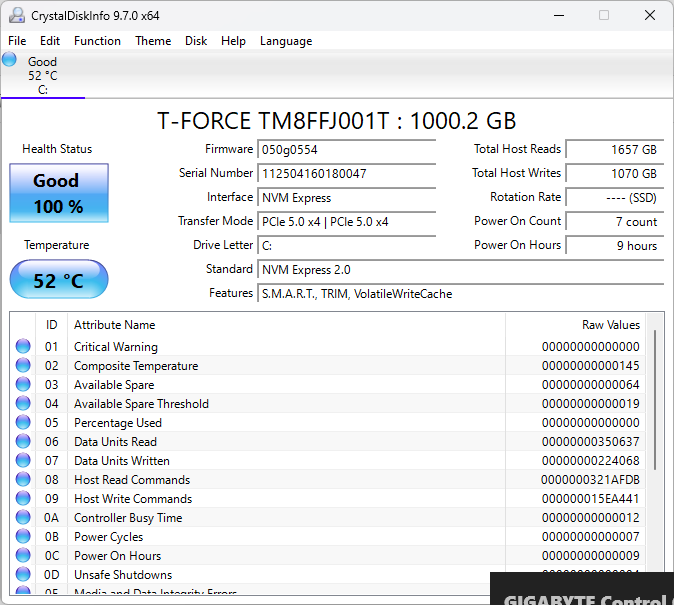Open the Disk menu
The height and width of the screenshot is (605, 674).
click(196, 41)
